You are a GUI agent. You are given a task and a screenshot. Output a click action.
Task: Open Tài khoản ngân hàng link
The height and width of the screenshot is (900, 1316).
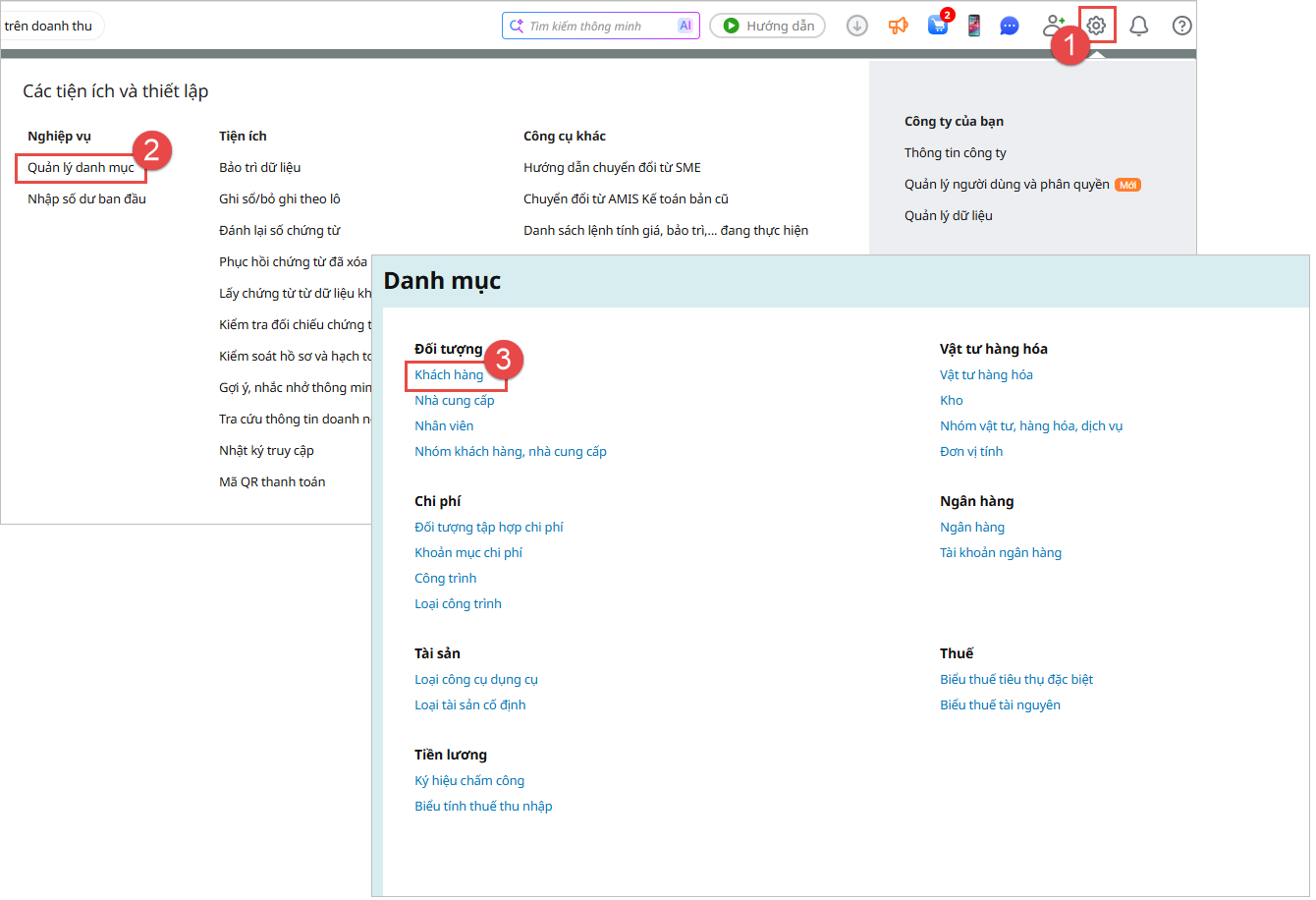click(x=1001, y=553)
